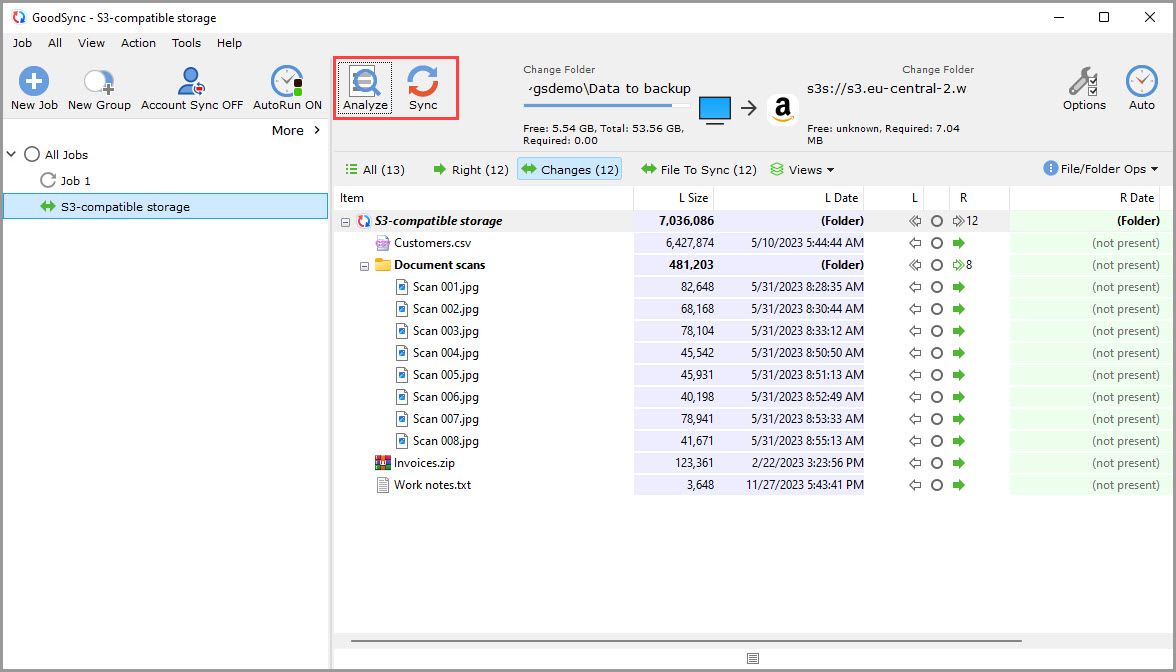The width and height of the screenshot is (1176, 672).
Task: Select the Scan 007.jpg file name
Action: tap(446, 419)
